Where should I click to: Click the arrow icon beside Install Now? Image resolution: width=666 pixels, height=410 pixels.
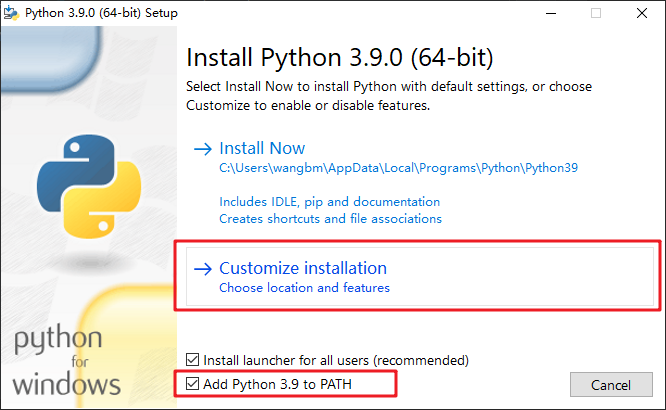click(x=202, y=149)
